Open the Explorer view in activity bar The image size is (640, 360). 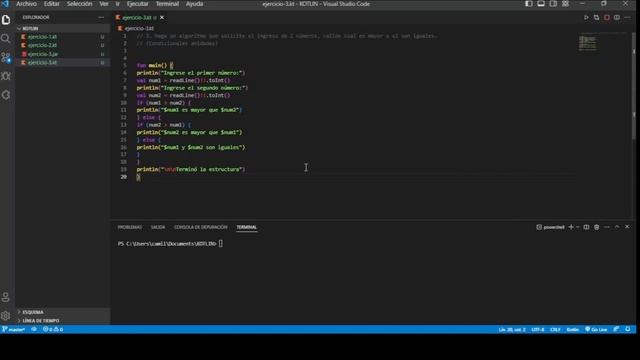pos(6,20)
